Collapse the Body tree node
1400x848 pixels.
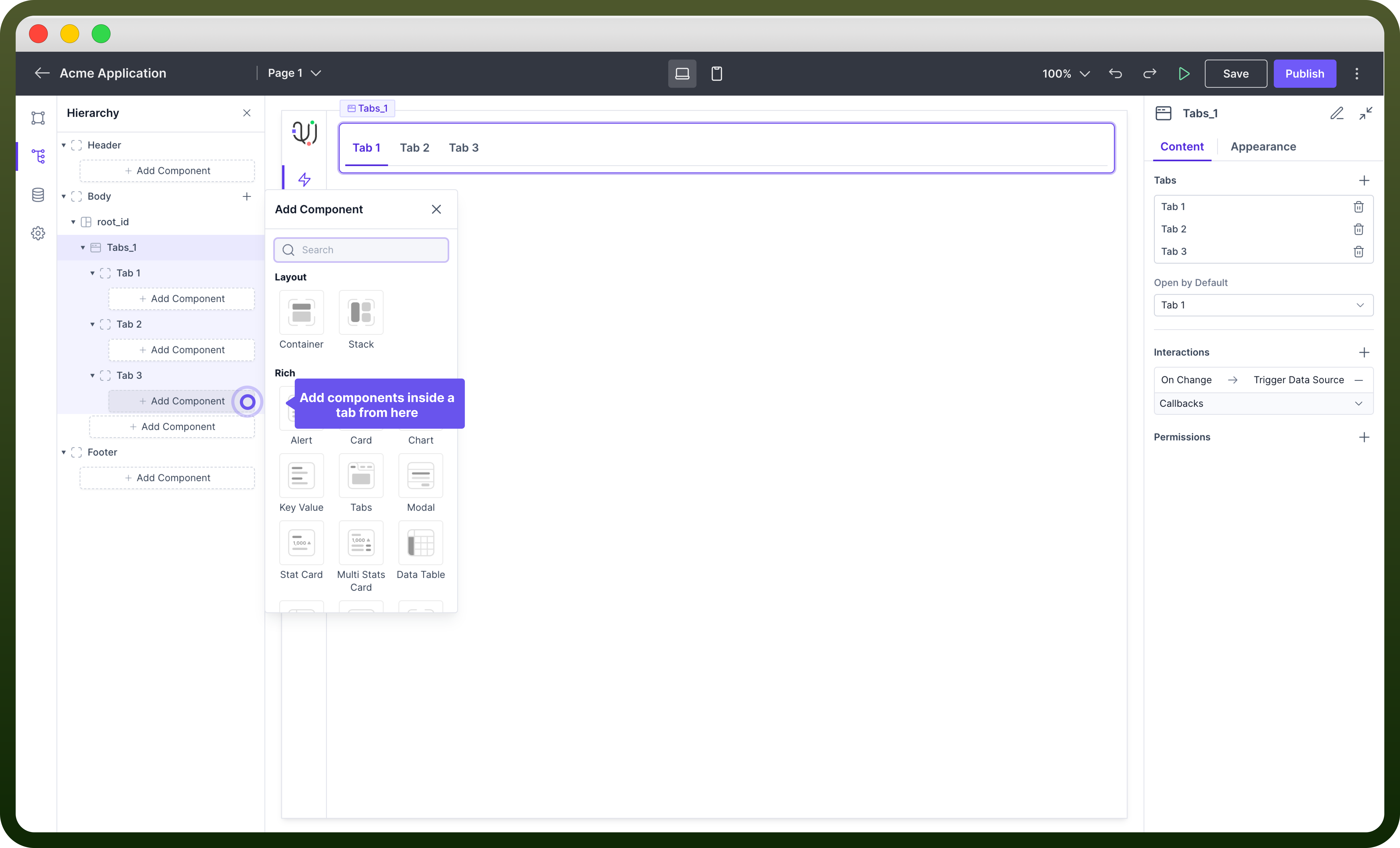coord(64,197)
